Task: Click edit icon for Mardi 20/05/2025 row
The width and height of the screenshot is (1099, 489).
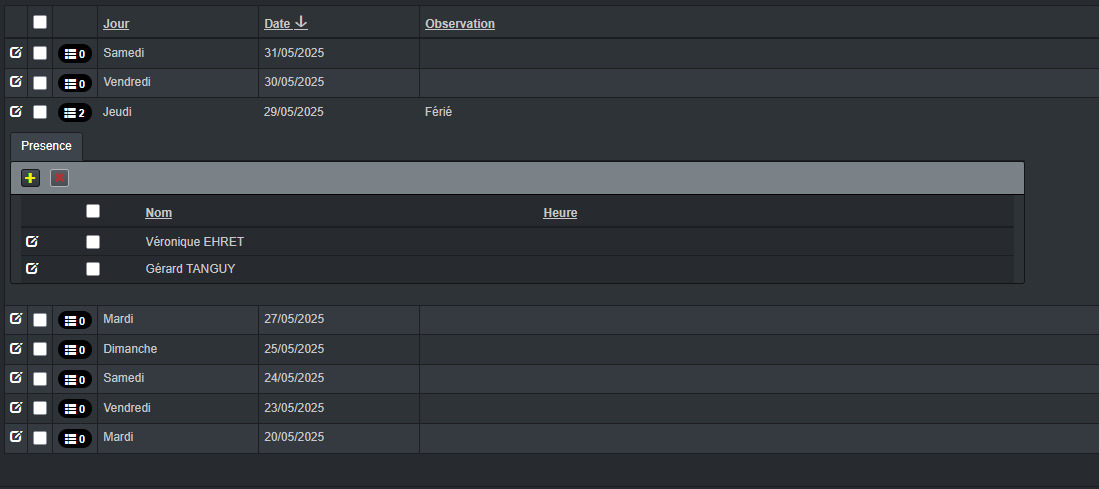Action: [15, 436]
